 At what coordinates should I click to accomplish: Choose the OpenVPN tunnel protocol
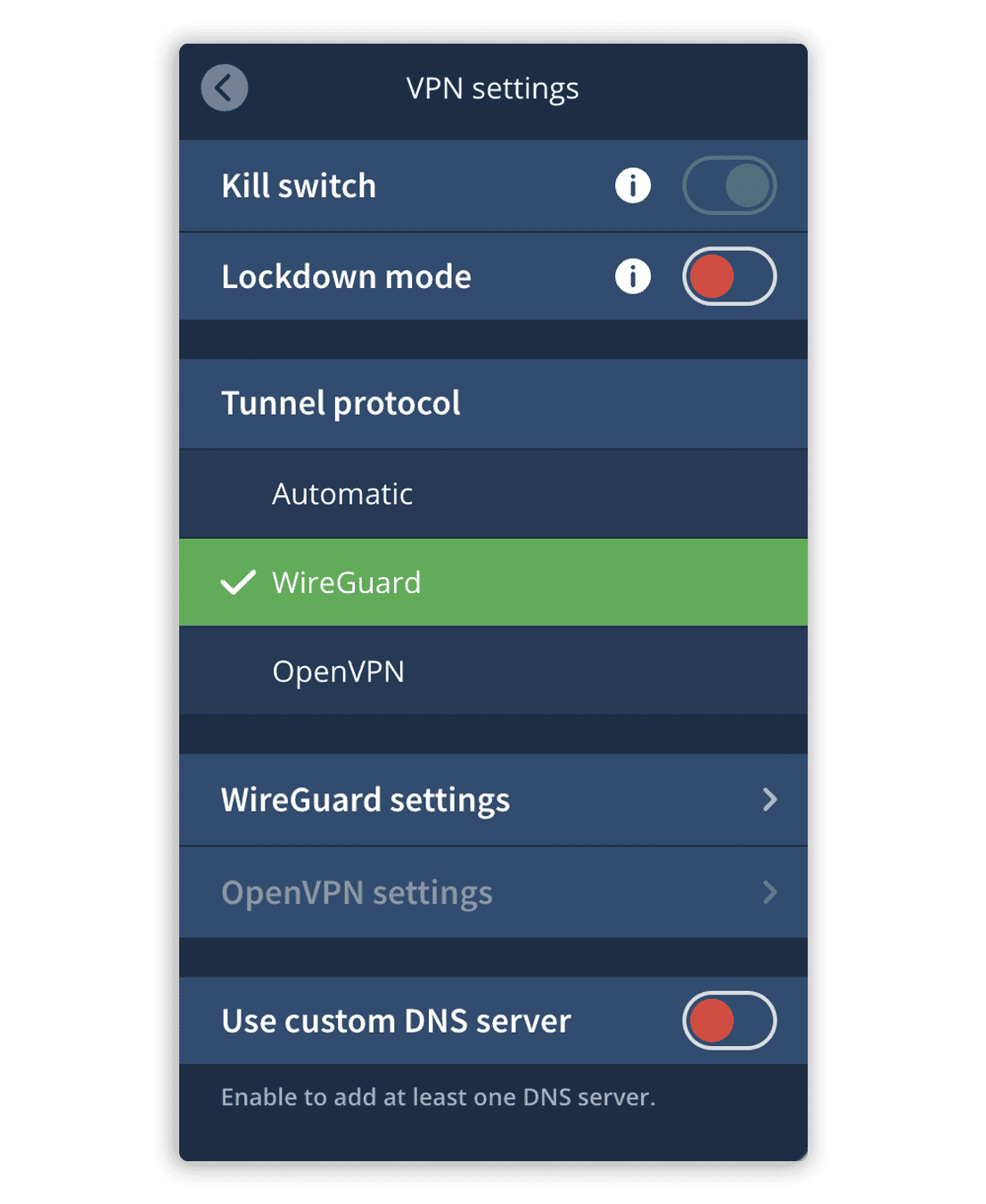(x=493, y=671)
